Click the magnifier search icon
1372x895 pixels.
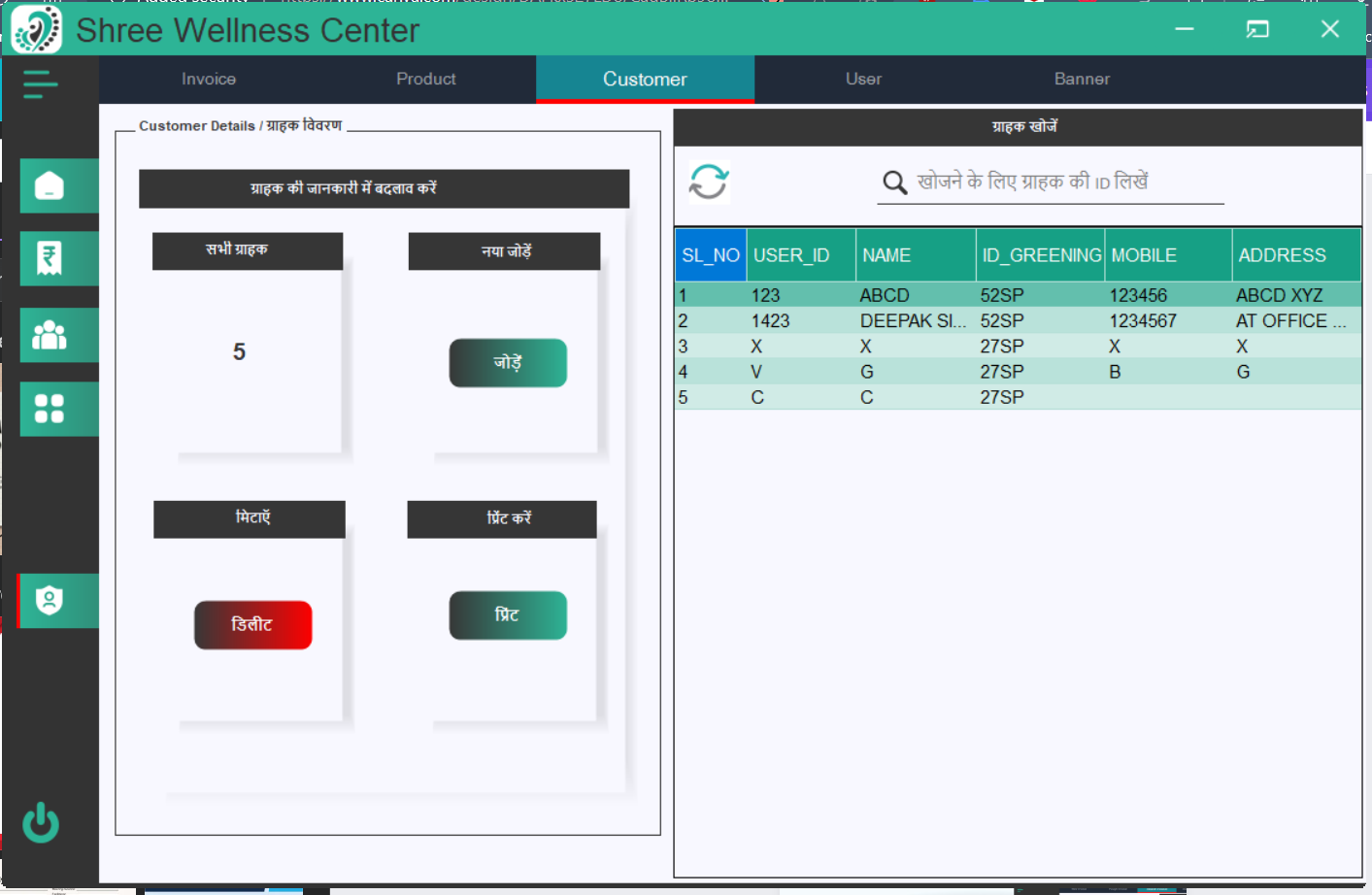893,182
